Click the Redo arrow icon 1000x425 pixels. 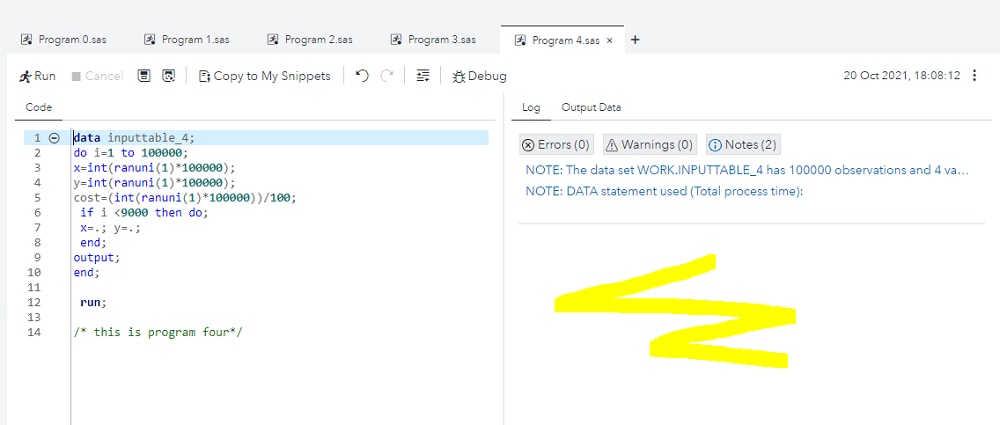coord(387,76)
